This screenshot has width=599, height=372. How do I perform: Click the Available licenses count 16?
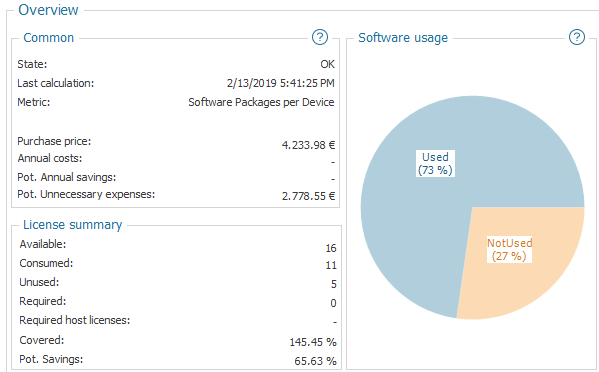coord(331,248)
